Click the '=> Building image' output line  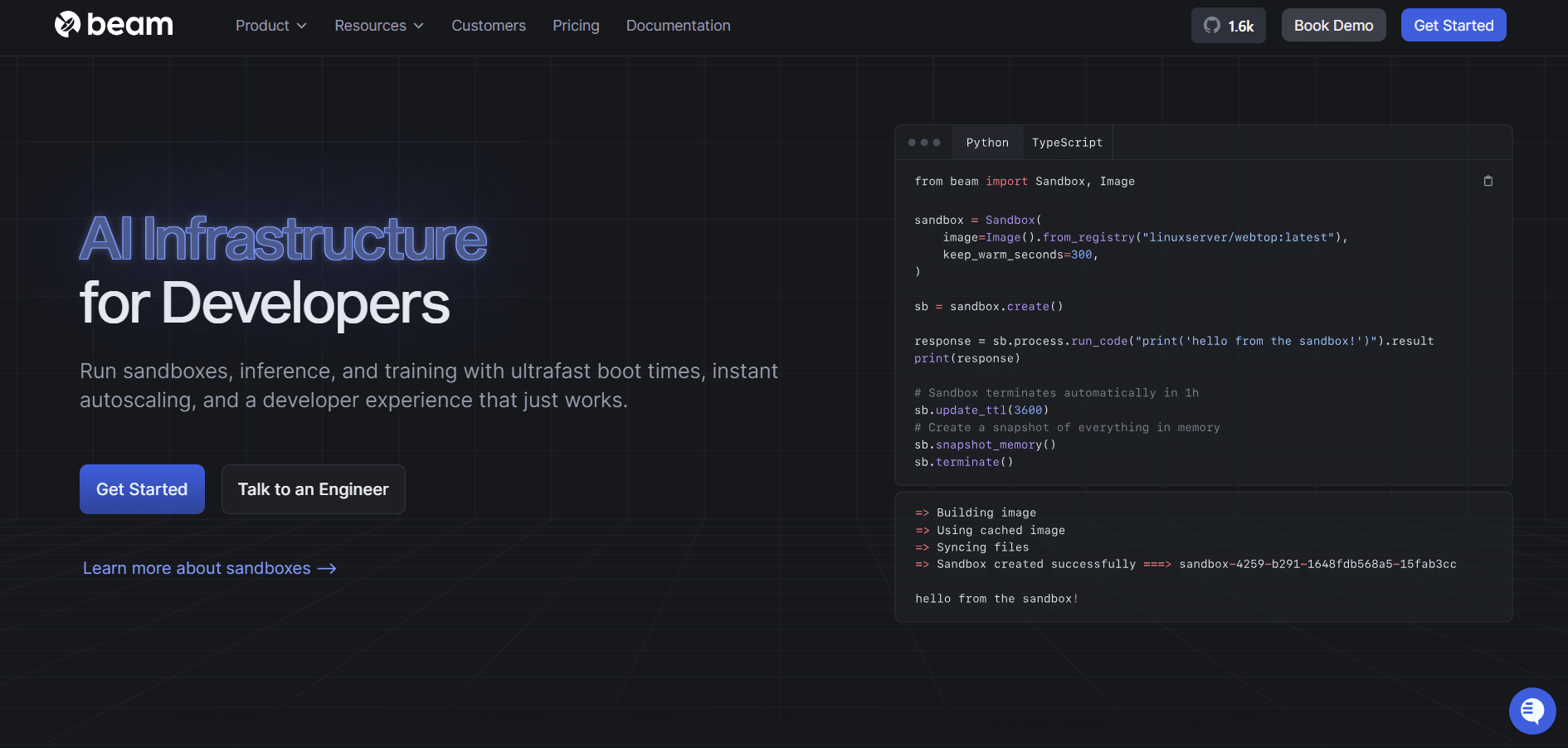coord(976,513)
